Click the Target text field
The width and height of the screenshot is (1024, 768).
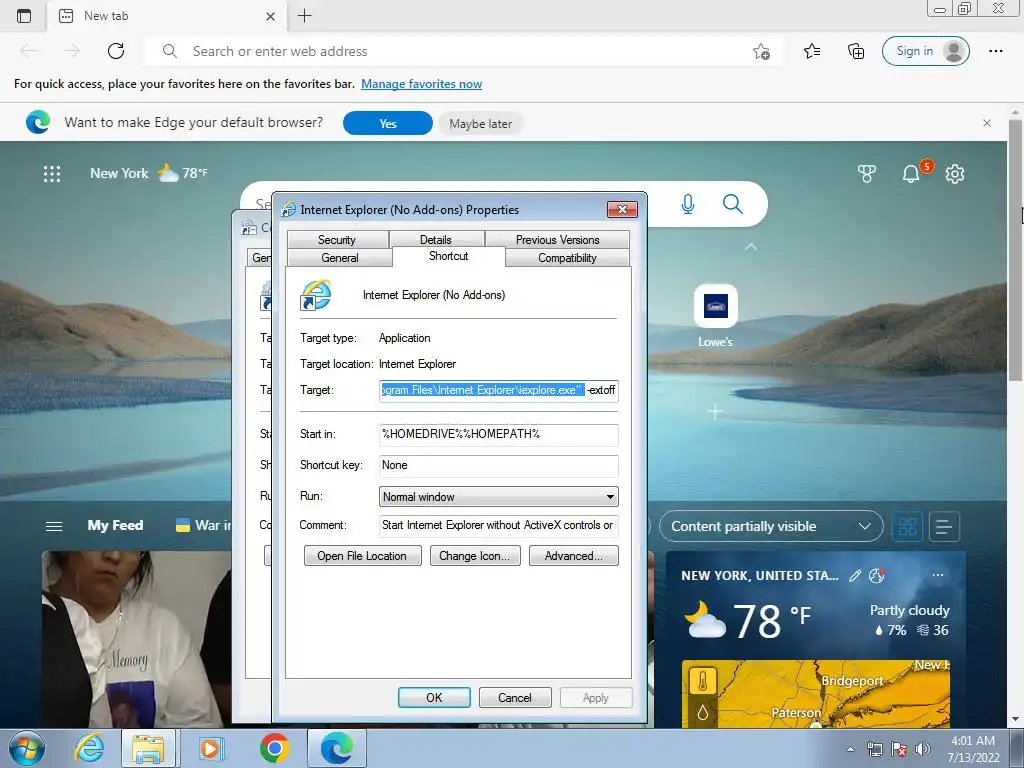498,391
